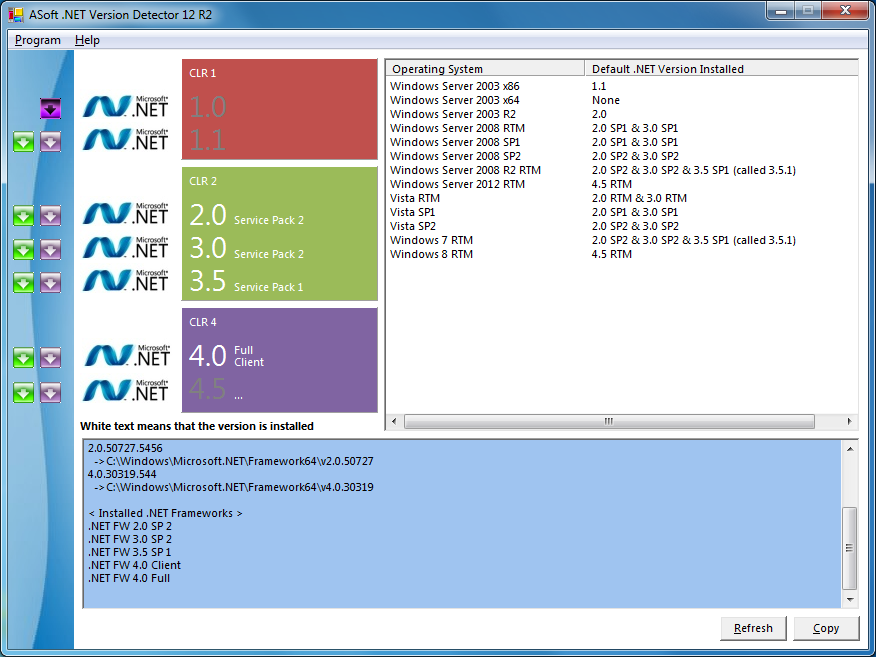This screenshot has width=876, height=657.
Task: Click the Microsoft .NET logo next to 2.0
Action: (126, 213)
